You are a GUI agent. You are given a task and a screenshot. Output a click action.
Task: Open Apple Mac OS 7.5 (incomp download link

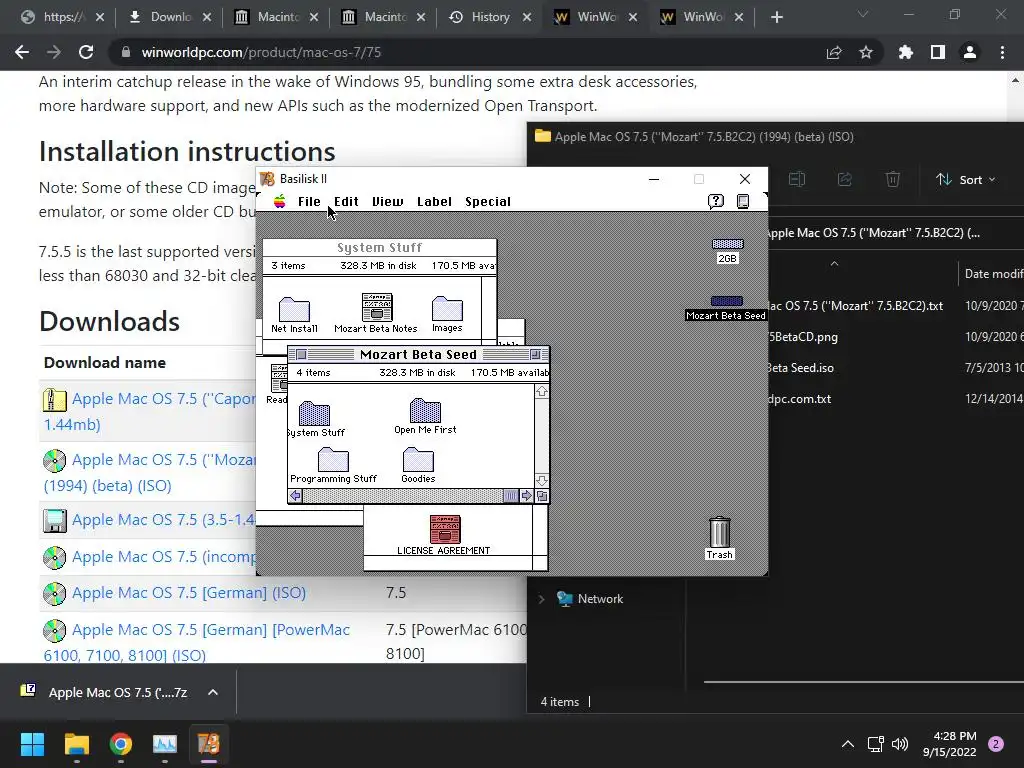(163, 556)
